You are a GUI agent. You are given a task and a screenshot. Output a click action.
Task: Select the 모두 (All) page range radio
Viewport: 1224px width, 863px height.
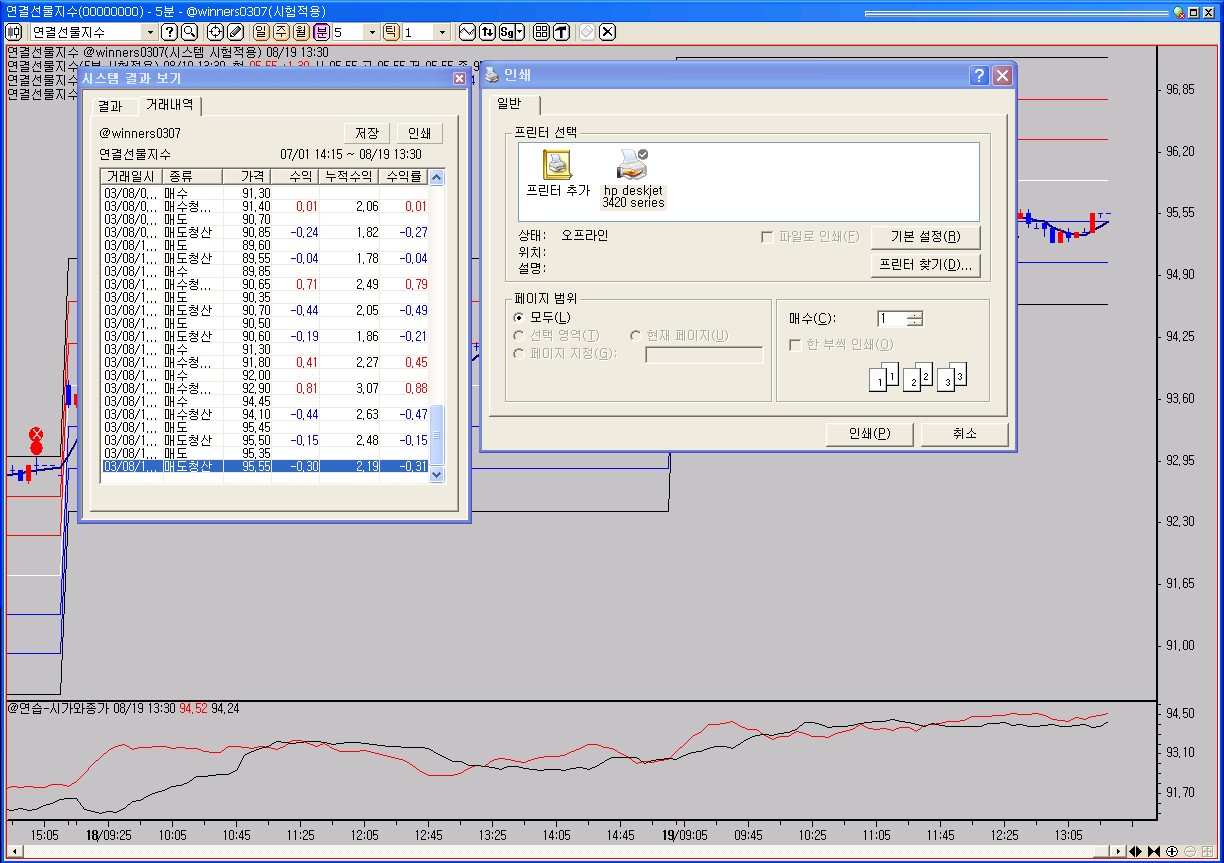click(x=518, y=317)
